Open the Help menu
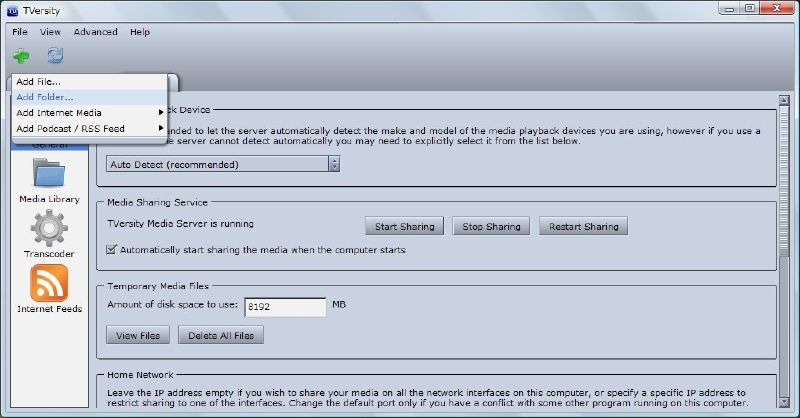This screenshot has height=418, width=800. (x=140, y=32)
